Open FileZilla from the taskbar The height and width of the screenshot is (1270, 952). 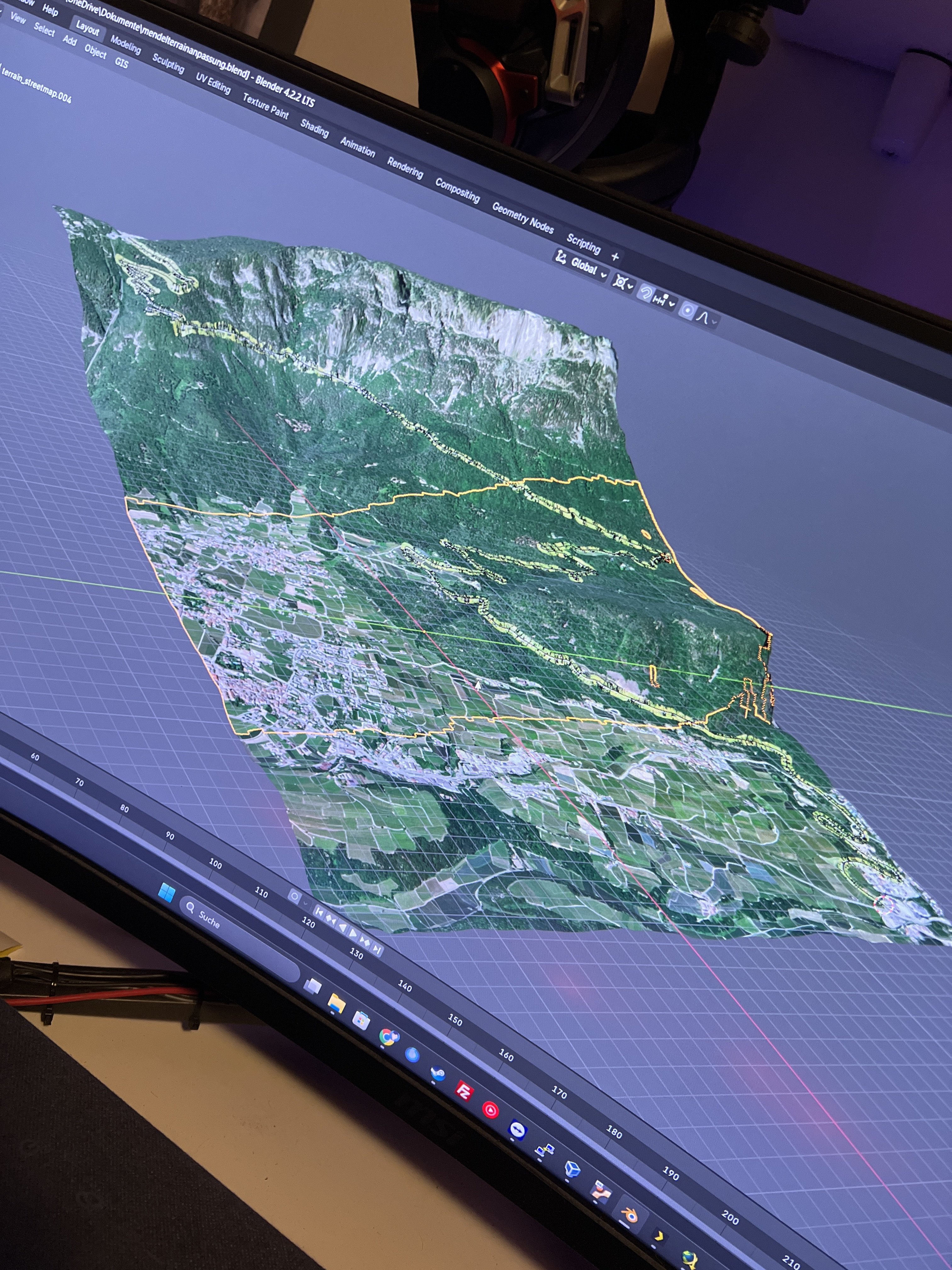(464, 1091)
